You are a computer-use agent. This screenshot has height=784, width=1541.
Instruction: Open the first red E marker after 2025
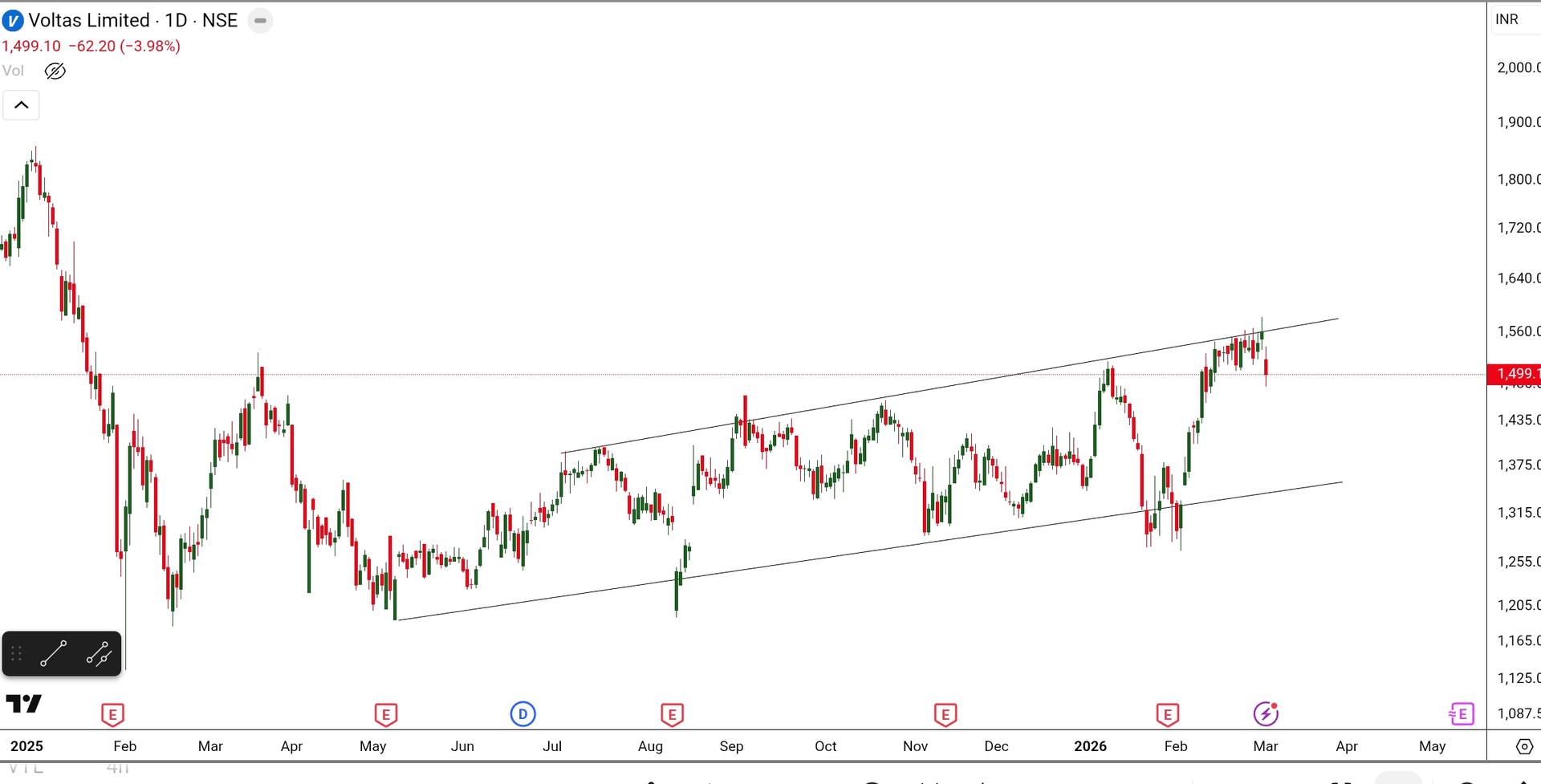tap(112, 714)
